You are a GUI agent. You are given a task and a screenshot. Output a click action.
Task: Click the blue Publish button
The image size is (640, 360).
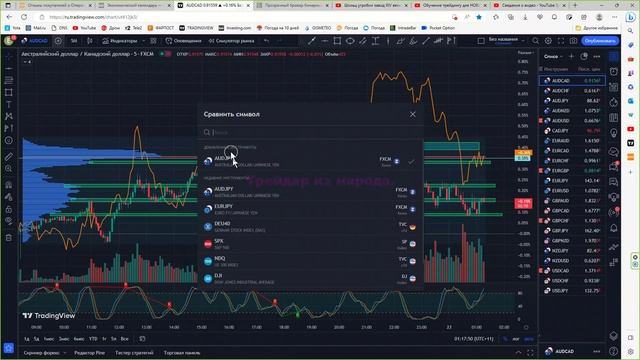600,41
